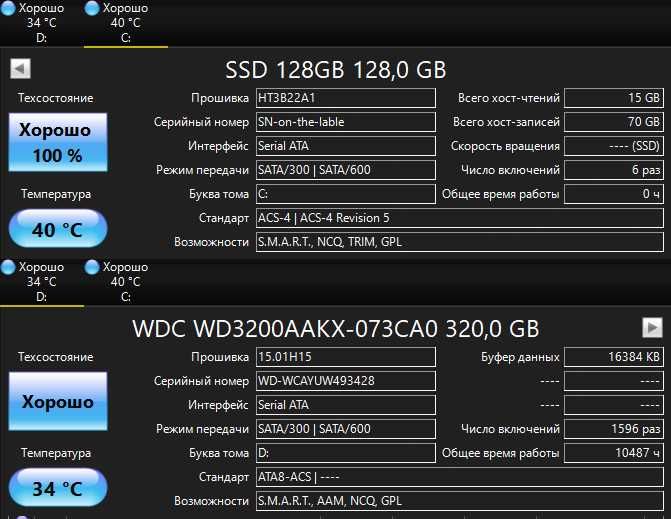The height and width of the screenshot is (519, 671).
Task: Click the power on count value 6 раз
Action: click(x=614, y=170)
